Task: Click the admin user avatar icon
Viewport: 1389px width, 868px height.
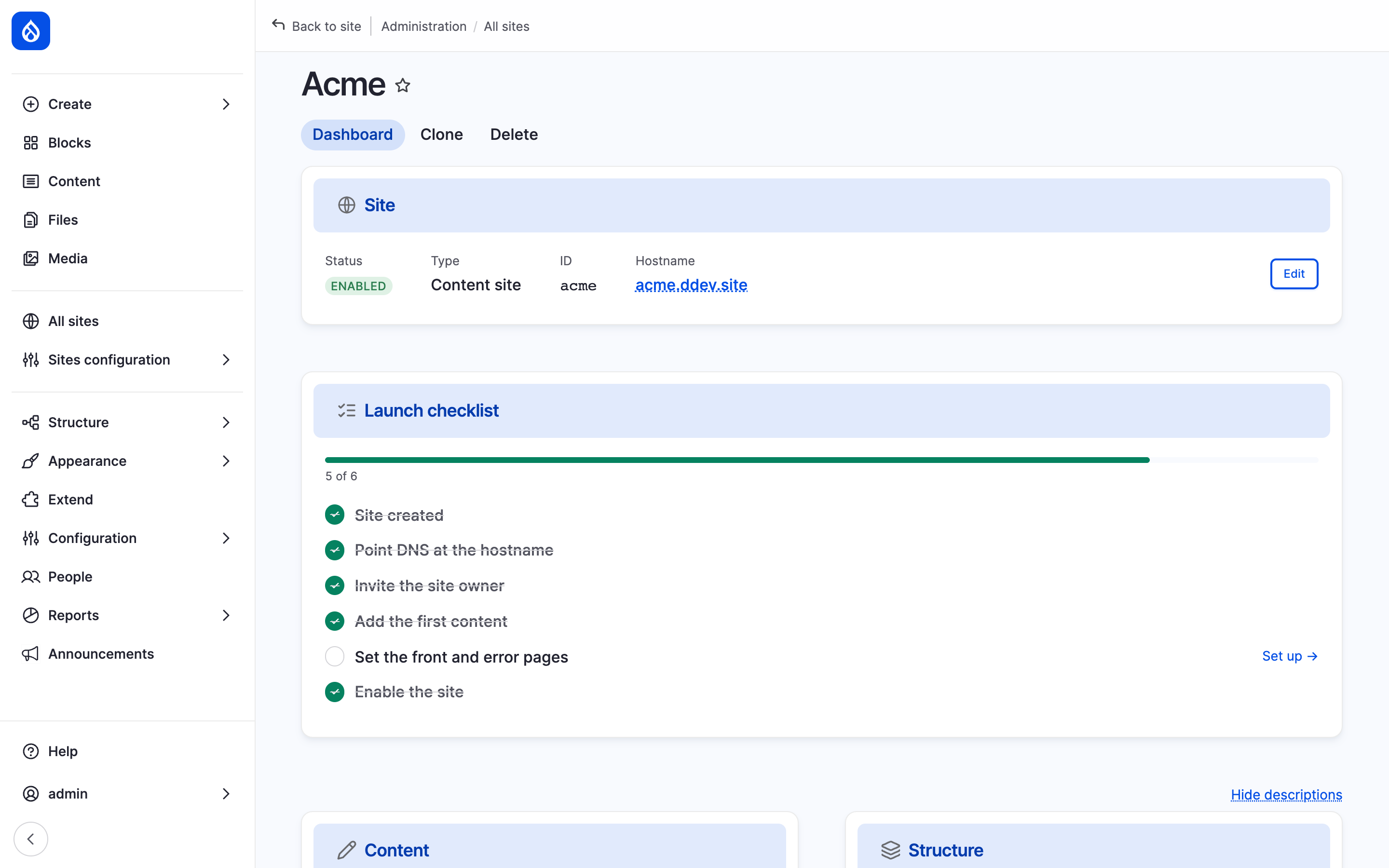Action: [x=31, y=793]
